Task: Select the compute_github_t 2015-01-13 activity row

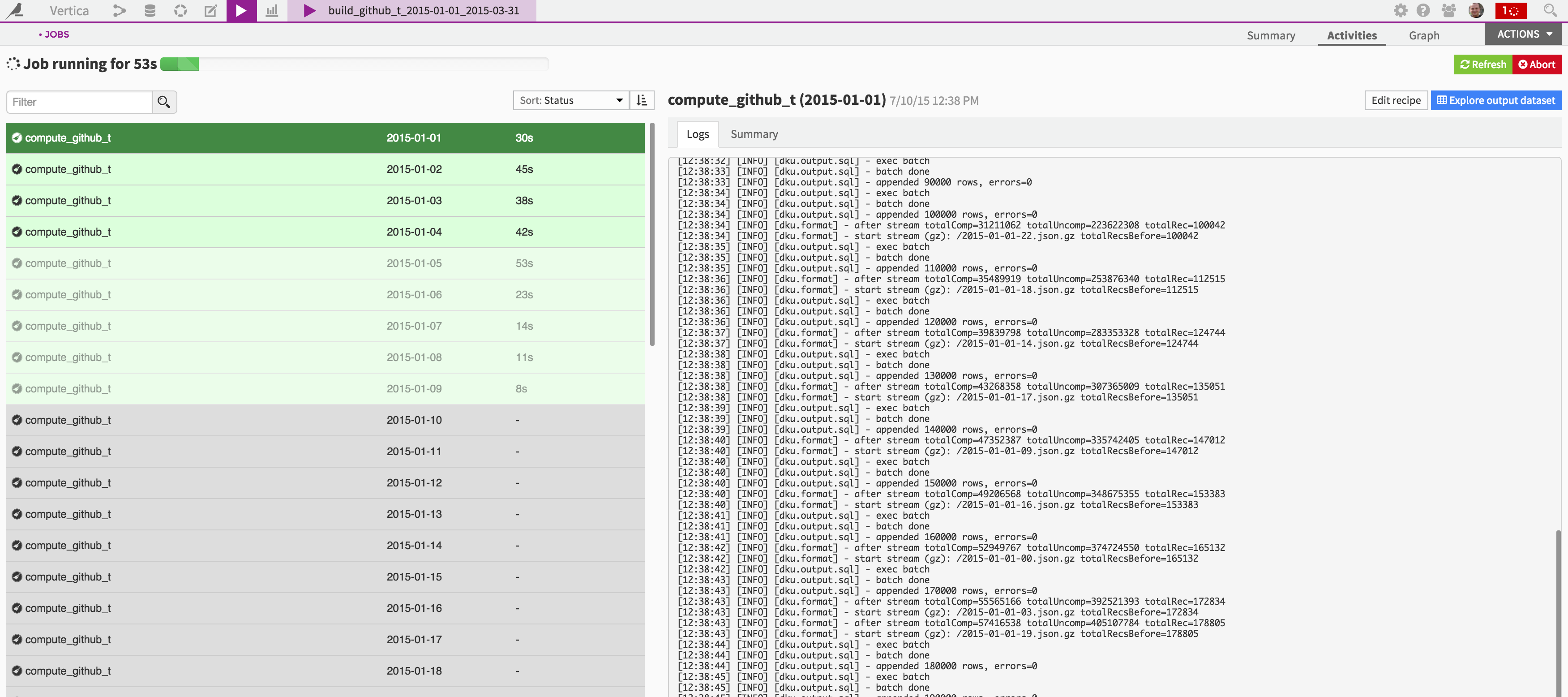Action: coord(325,514)
